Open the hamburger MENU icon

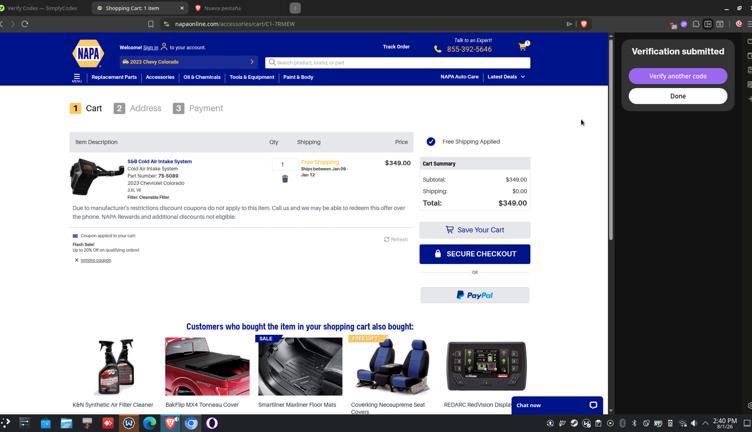click(77, 77)
